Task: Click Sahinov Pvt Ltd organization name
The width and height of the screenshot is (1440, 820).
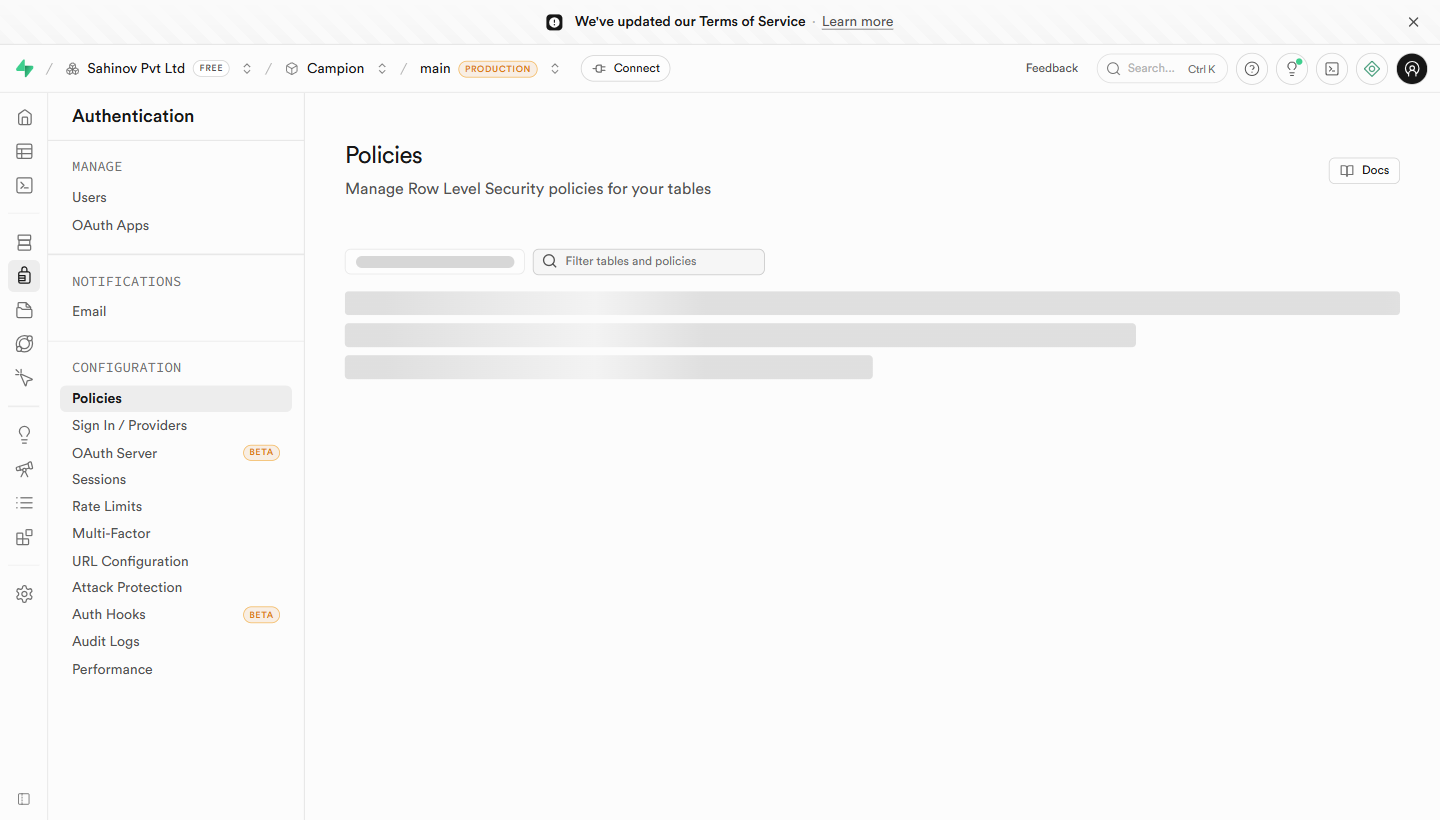Action: (x=136, y=68)
